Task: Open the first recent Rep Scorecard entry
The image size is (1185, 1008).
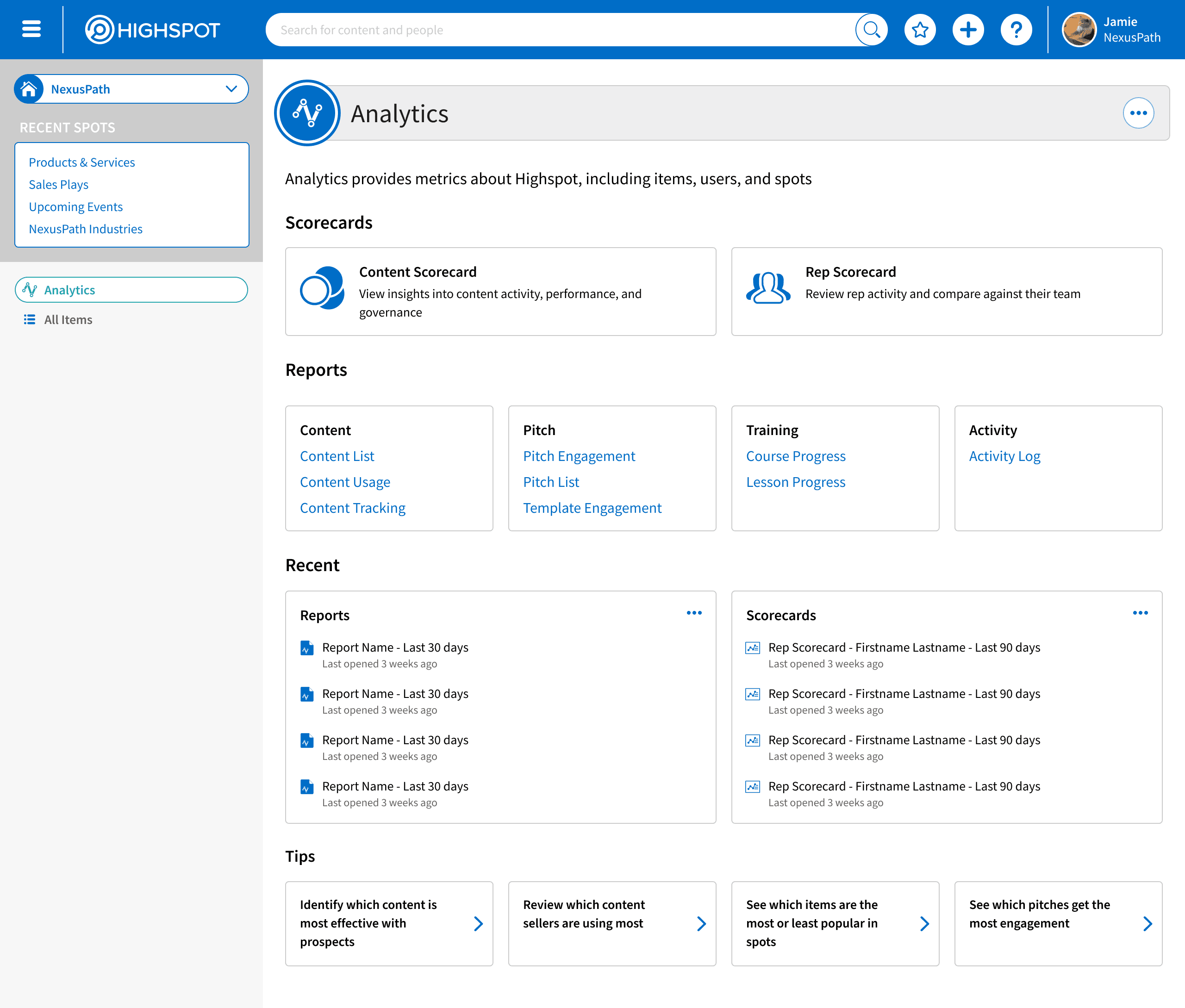Action: pos(904,647)
